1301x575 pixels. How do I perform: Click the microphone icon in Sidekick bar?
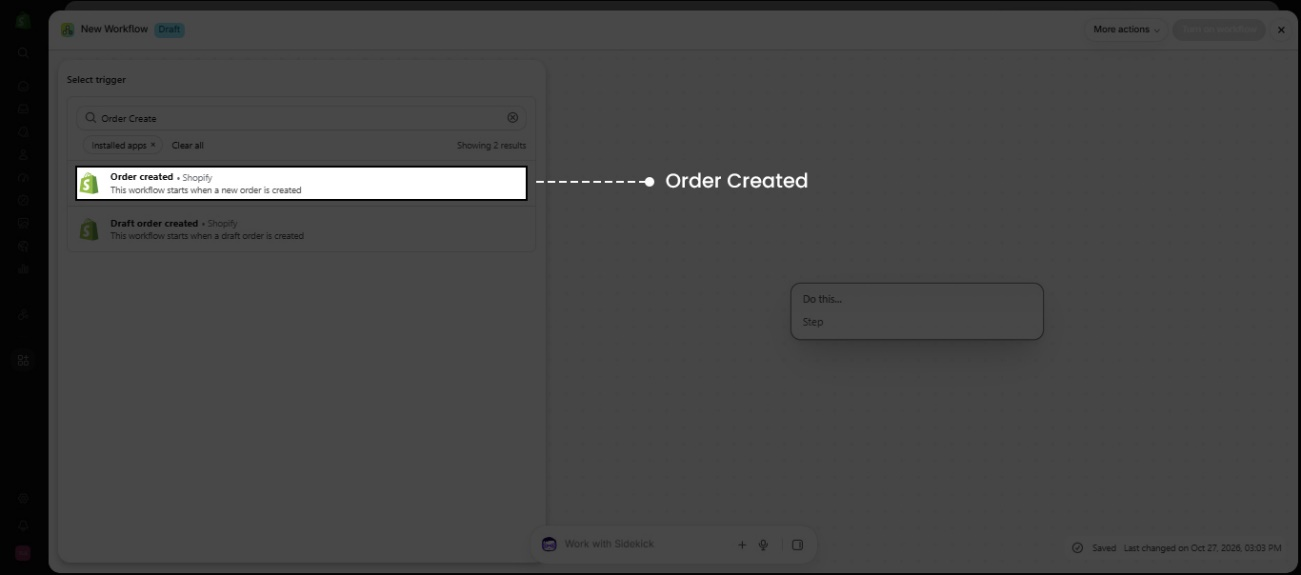(763, 545)
